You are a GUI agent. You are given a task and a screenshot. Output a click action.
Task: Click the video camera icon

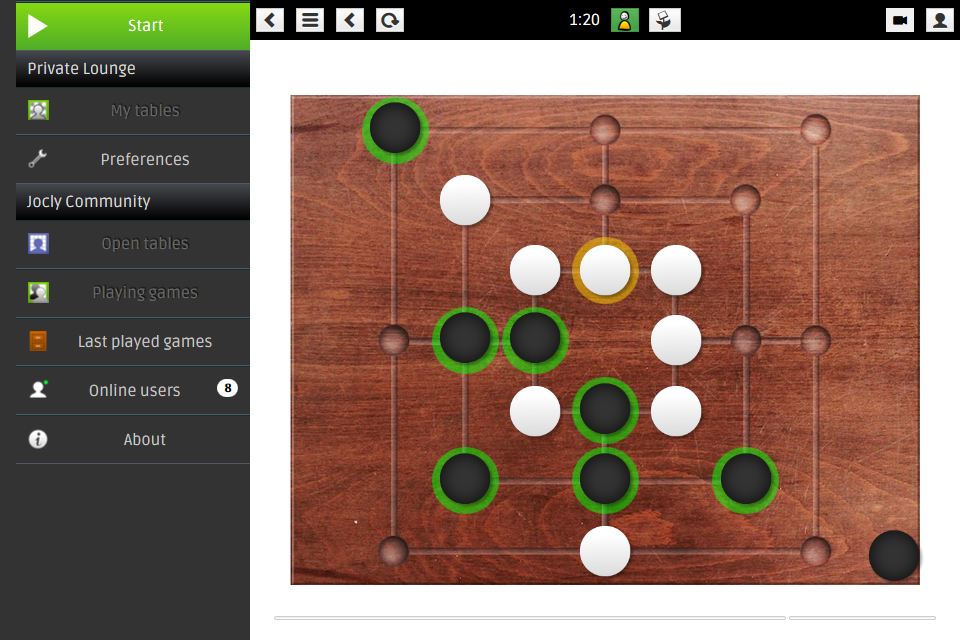[x=900, y=20]
